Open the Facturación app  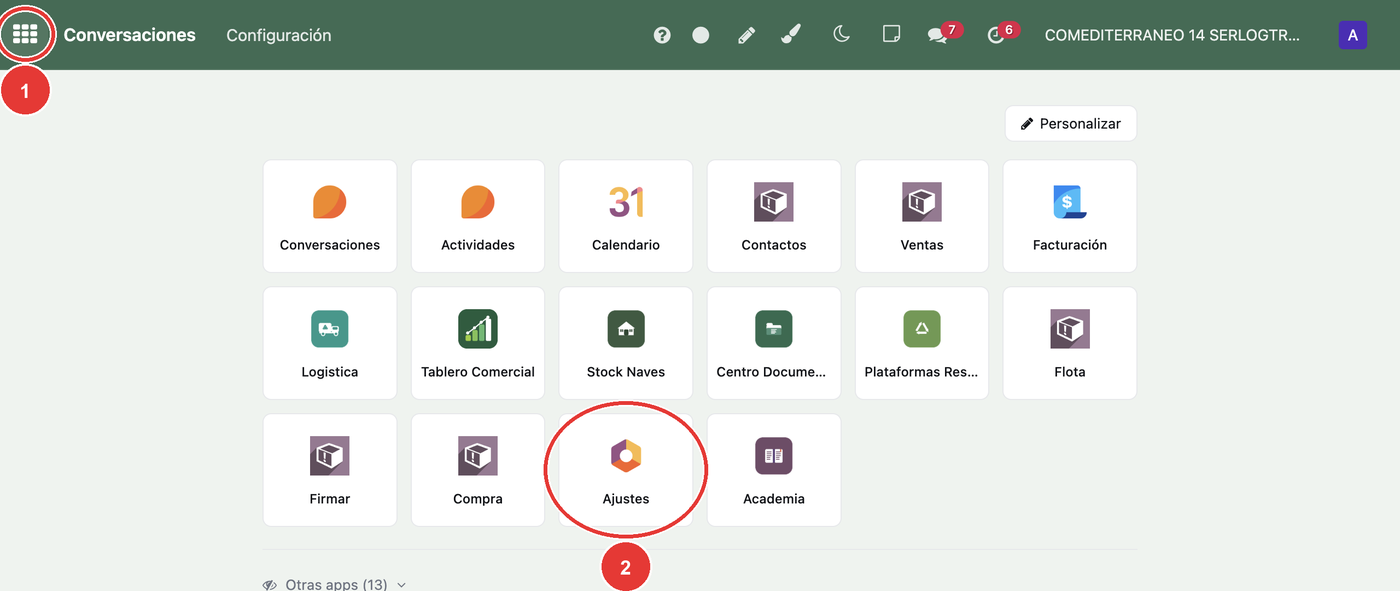click(1070, 216)
